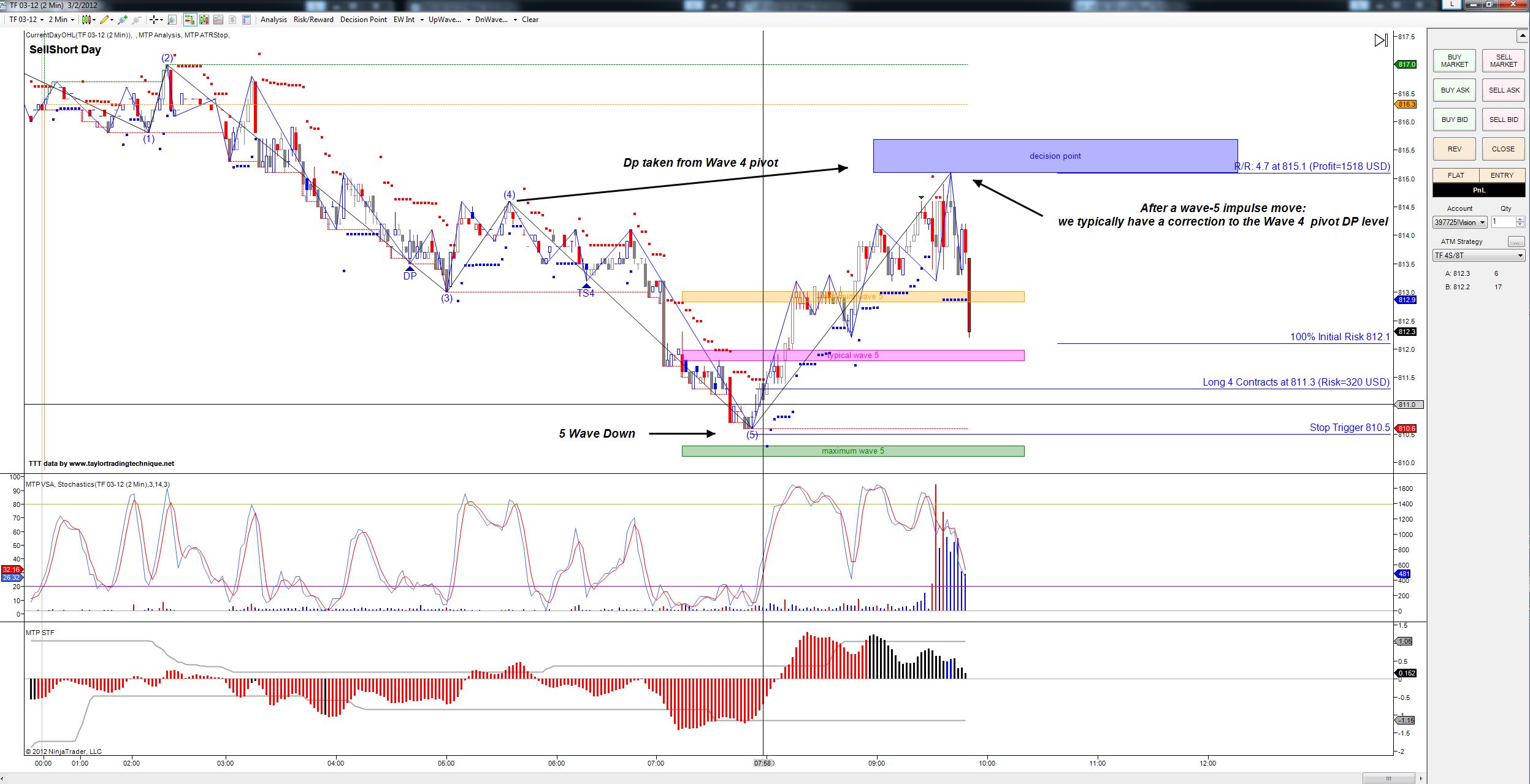Click the 'SellShort Day' chart label
The width and height of the screenshot is (1530, 784).
pos(65,50)
